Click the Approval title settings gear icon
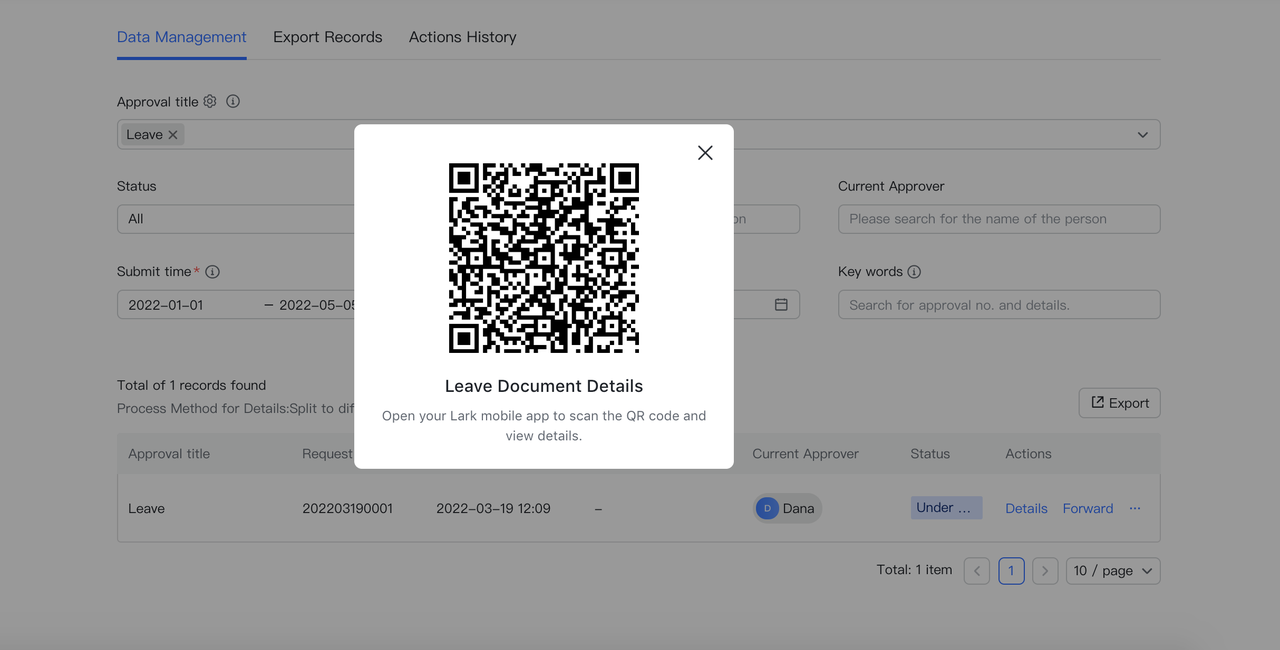 (x=210, y=101)
